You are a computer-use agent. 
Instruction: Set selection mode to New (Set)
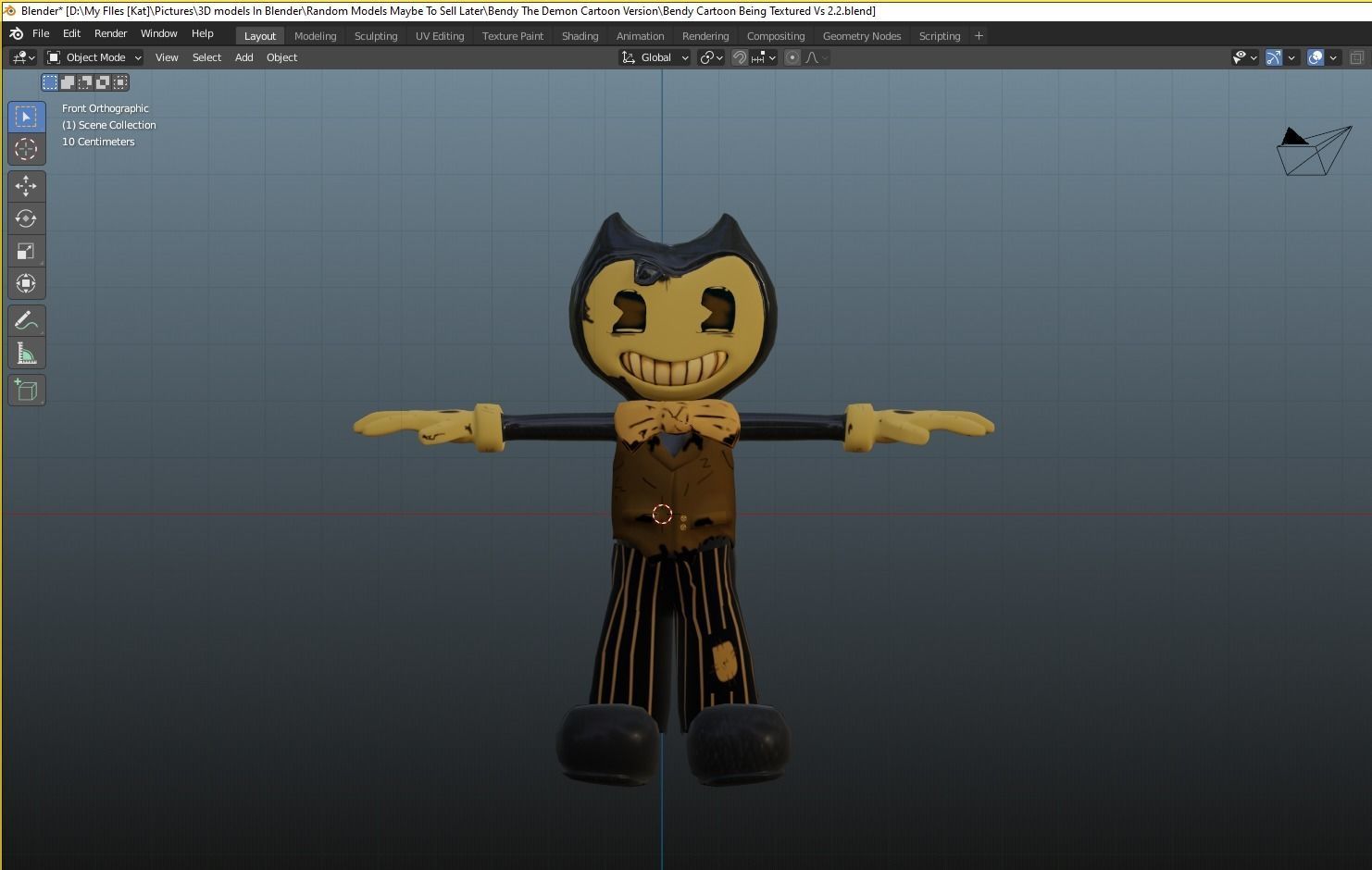coord(50,82)
